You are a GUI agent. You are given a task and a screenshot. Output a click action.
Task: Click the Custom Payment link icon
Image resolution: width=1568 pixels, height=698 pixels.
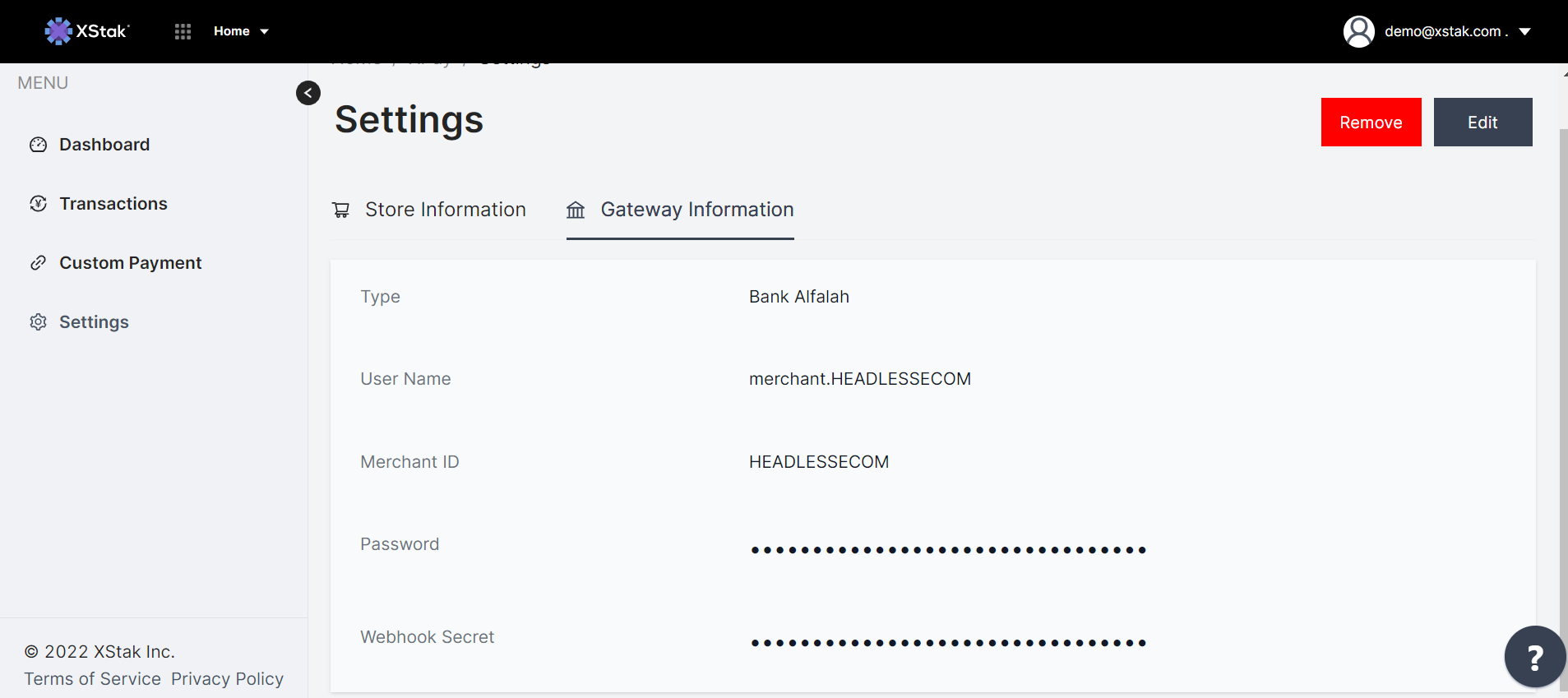[x=39, y=263]
